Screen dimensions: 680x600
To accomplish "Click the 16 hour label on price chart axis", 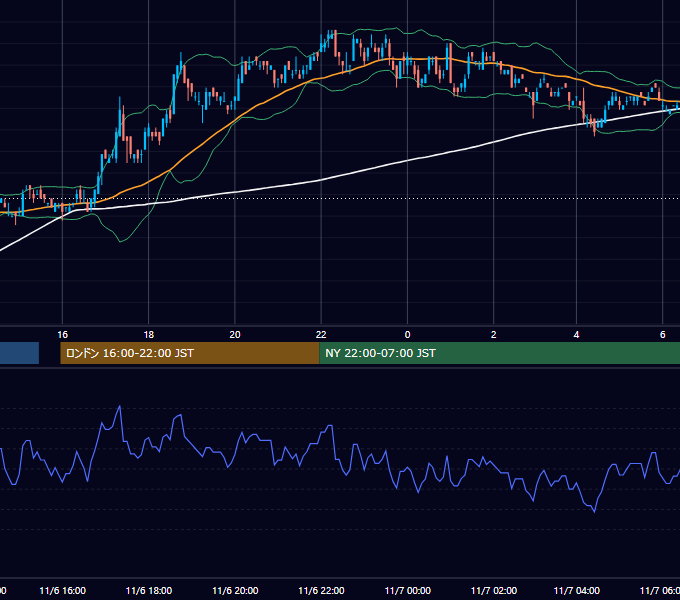I will point(62,335).
